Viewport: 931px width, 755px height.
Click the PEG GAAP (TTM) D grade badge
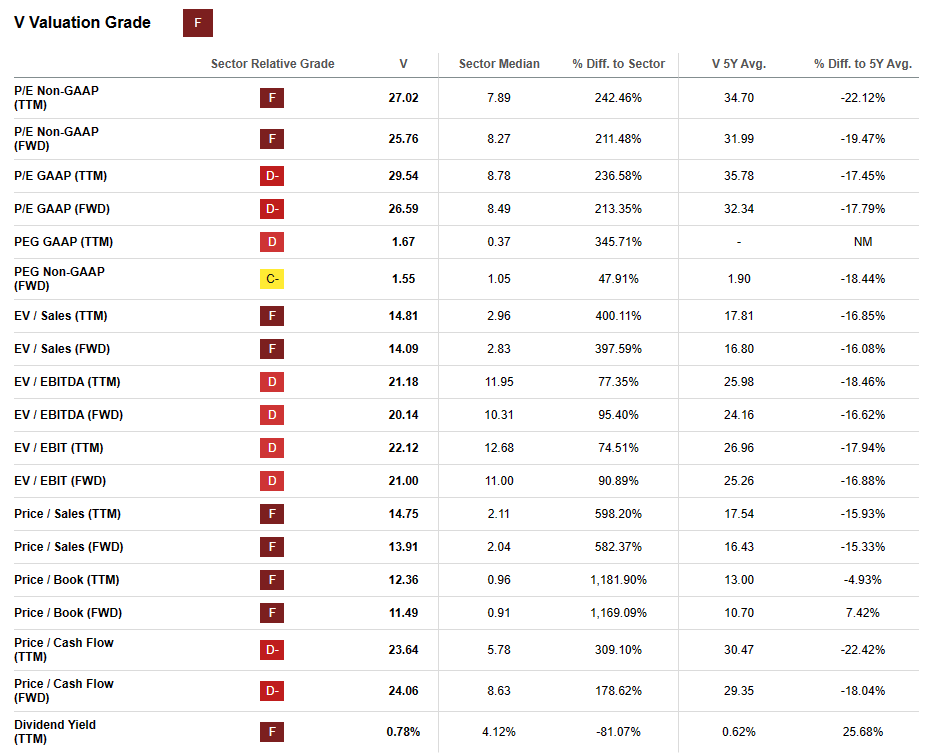pyautogui.click(x=271, y=242)
